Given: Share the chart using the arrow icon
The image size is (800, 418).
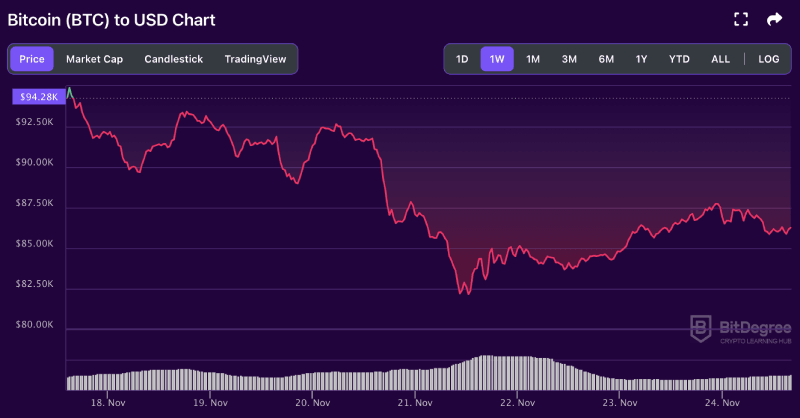Looking at the screenshot, I should (x=774, y=19).
